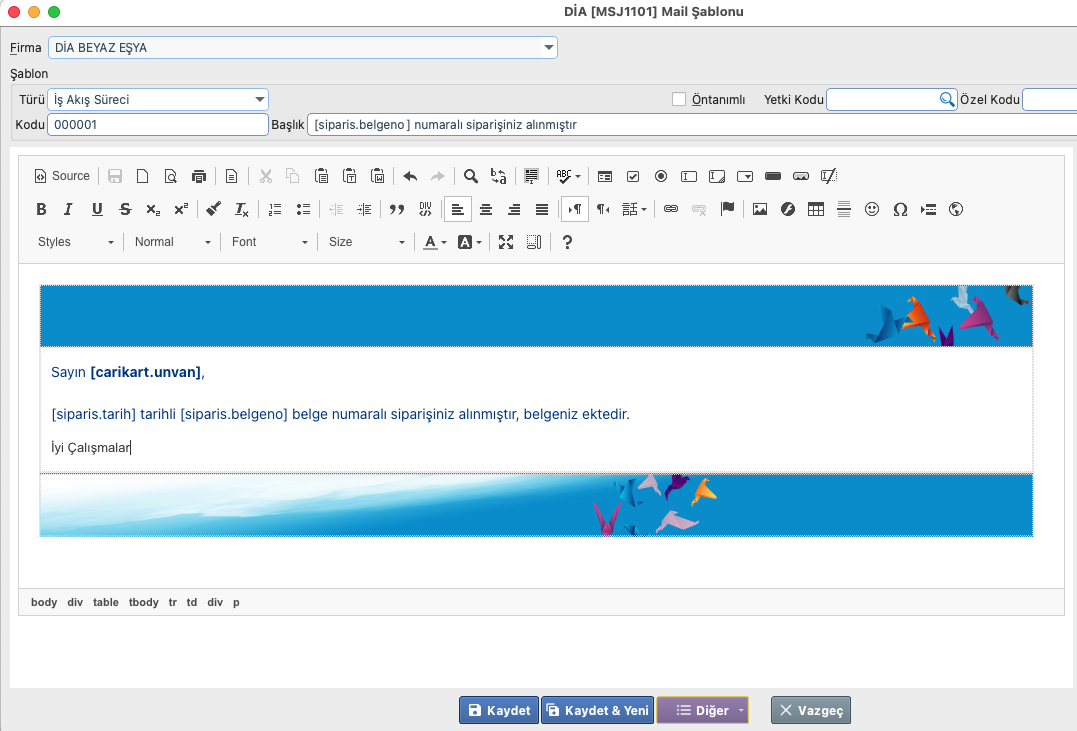Open the text color picker

(x=434, y=242)
